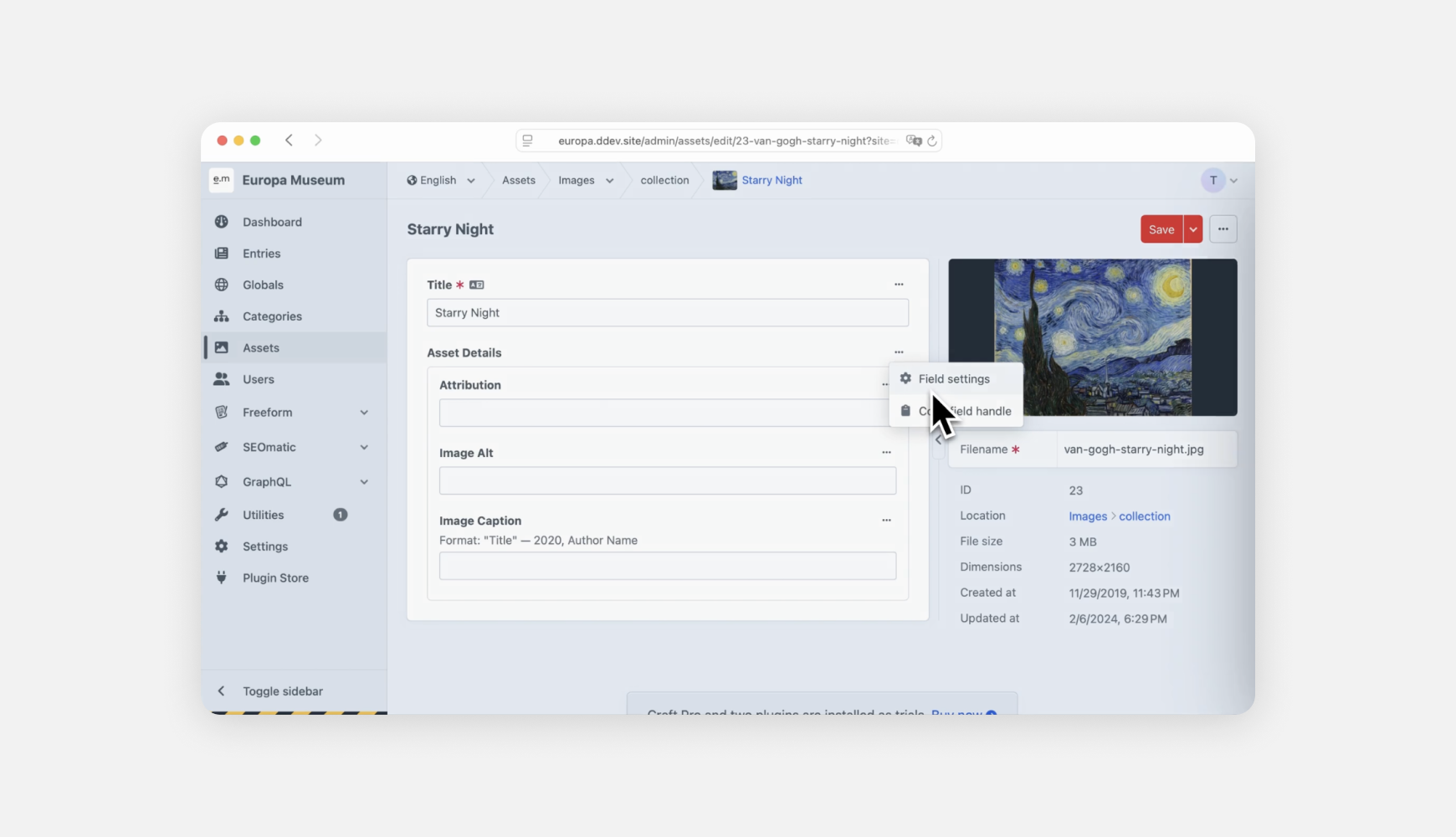Image resolution: width=1456 pixels, height=837 pixels.
Task: Focus the Image Alt input field
Action: pos(668,480)
